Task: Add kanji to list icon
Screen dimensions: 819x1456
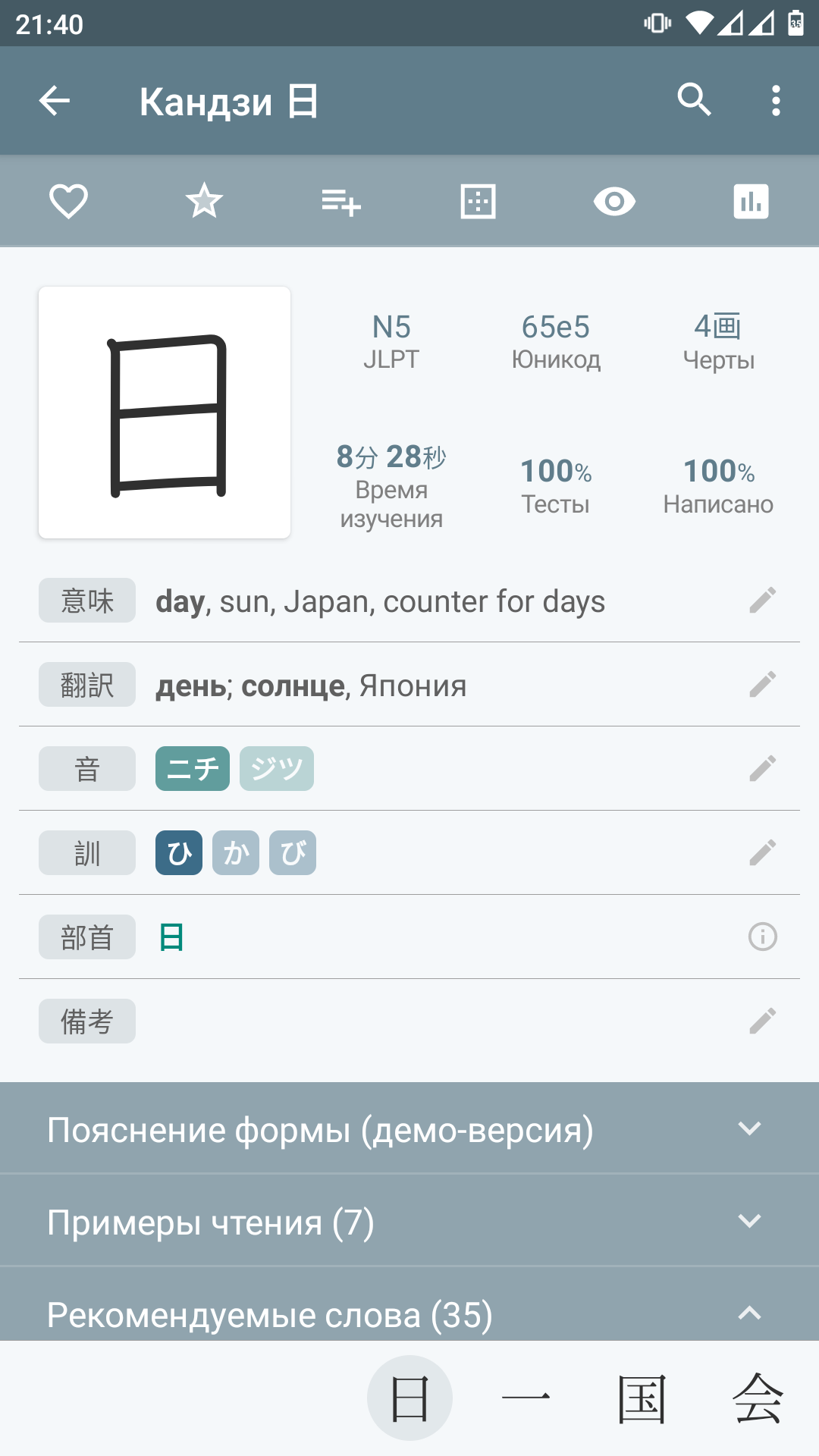Action: [x=340, y=202]
